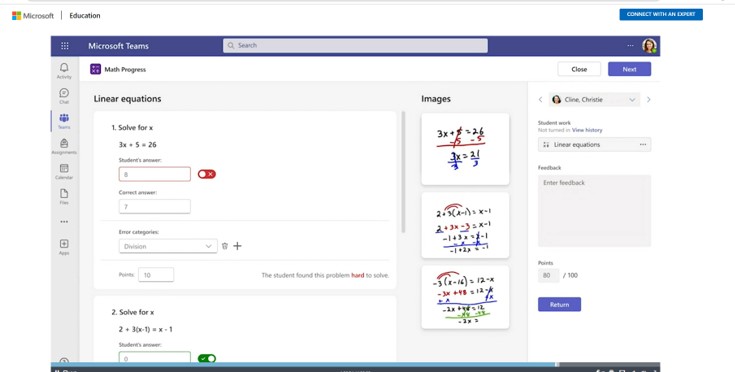The height and width of the screenshot is (372, 735).
Task: Click Connect With an Expert button
Action: tap(661, 15)
